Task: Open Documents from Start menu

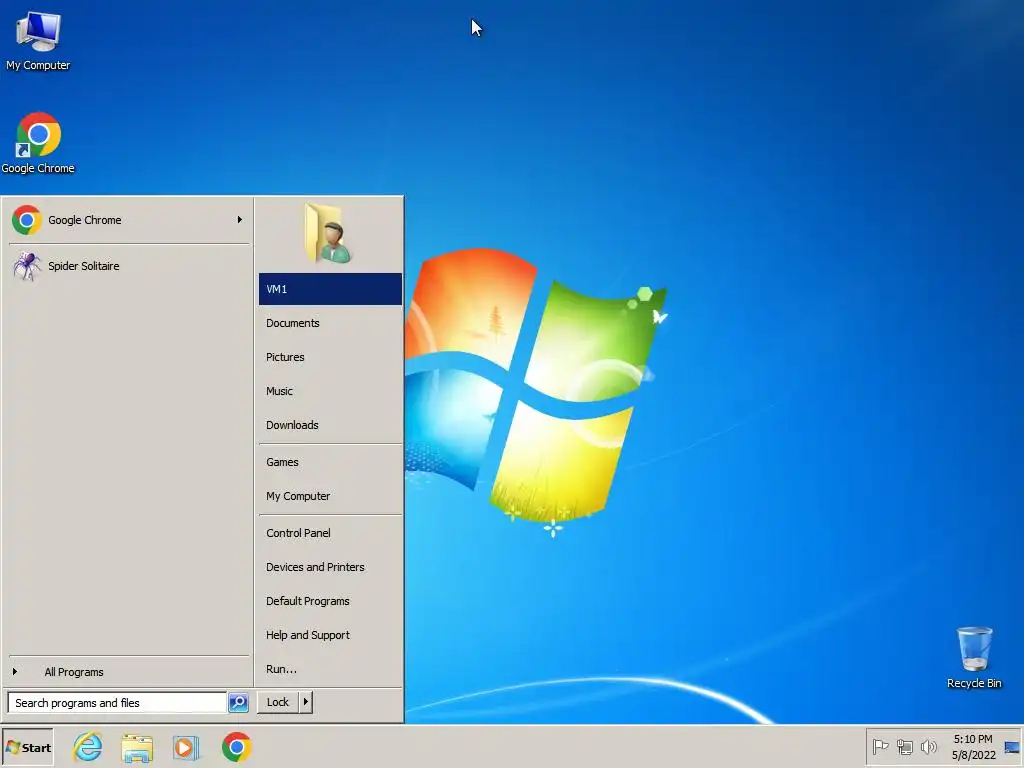Action: [x=330, y=323]
